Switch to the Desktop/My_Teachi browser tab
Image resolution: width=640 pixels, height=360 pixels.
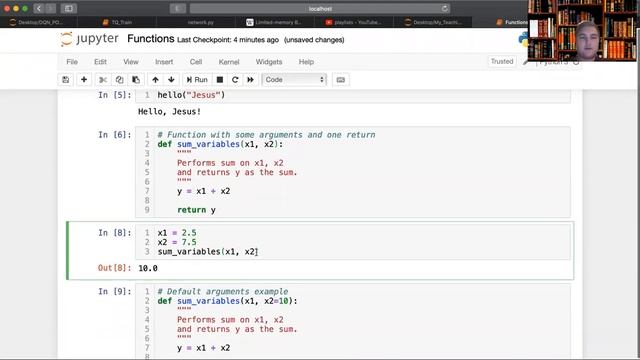pyautogui.click(x=433, y=22)
